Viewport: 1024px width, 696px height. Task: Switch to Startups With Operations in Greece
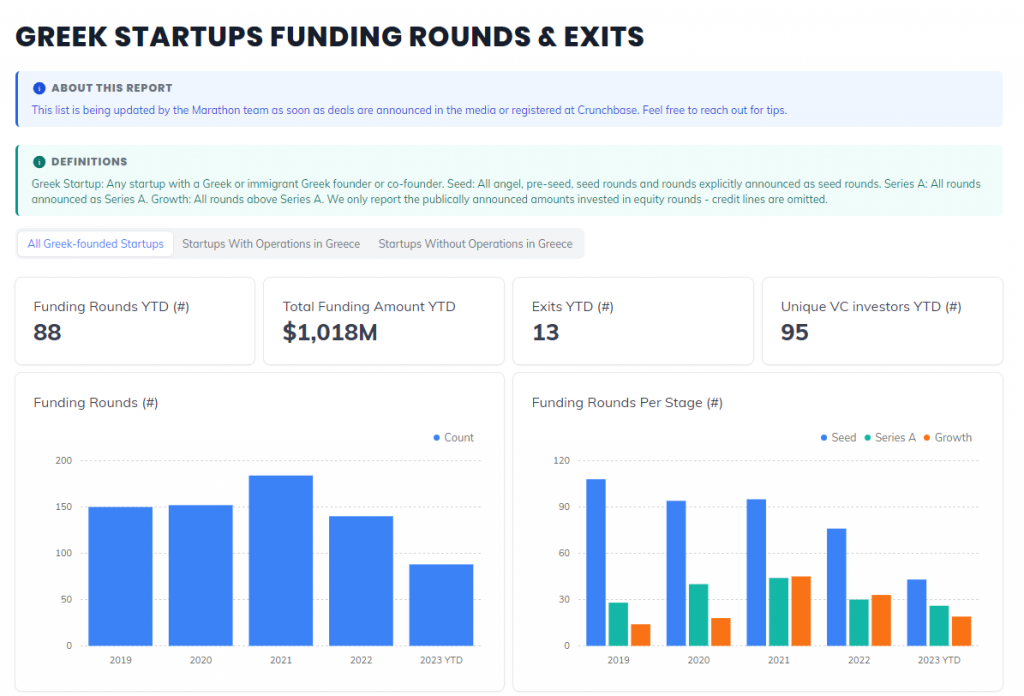[x=271, y=244]
